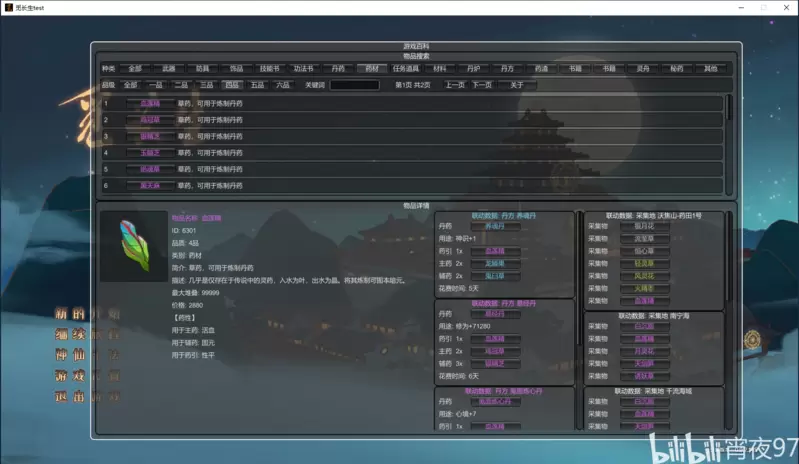The width and height of the screenshot is (799, 464).
Task: Filter by grade 六品
Action: click(283, 85)
